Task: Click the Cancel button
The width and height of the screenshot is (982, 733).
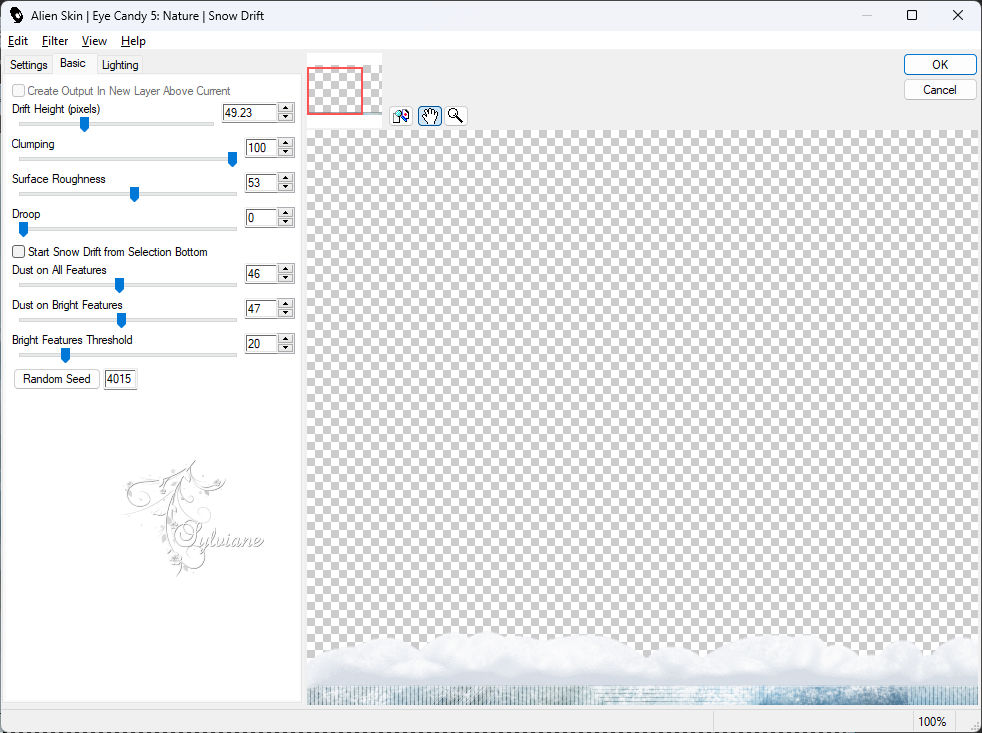Action: click(x=939, y=90)
